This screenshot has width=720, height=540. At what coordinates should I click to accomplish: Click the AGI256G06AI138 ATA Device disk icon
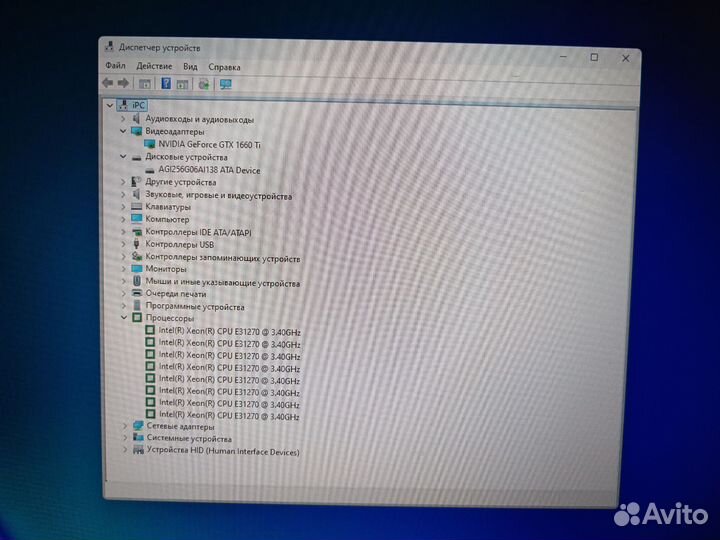(x=150, y=170)
